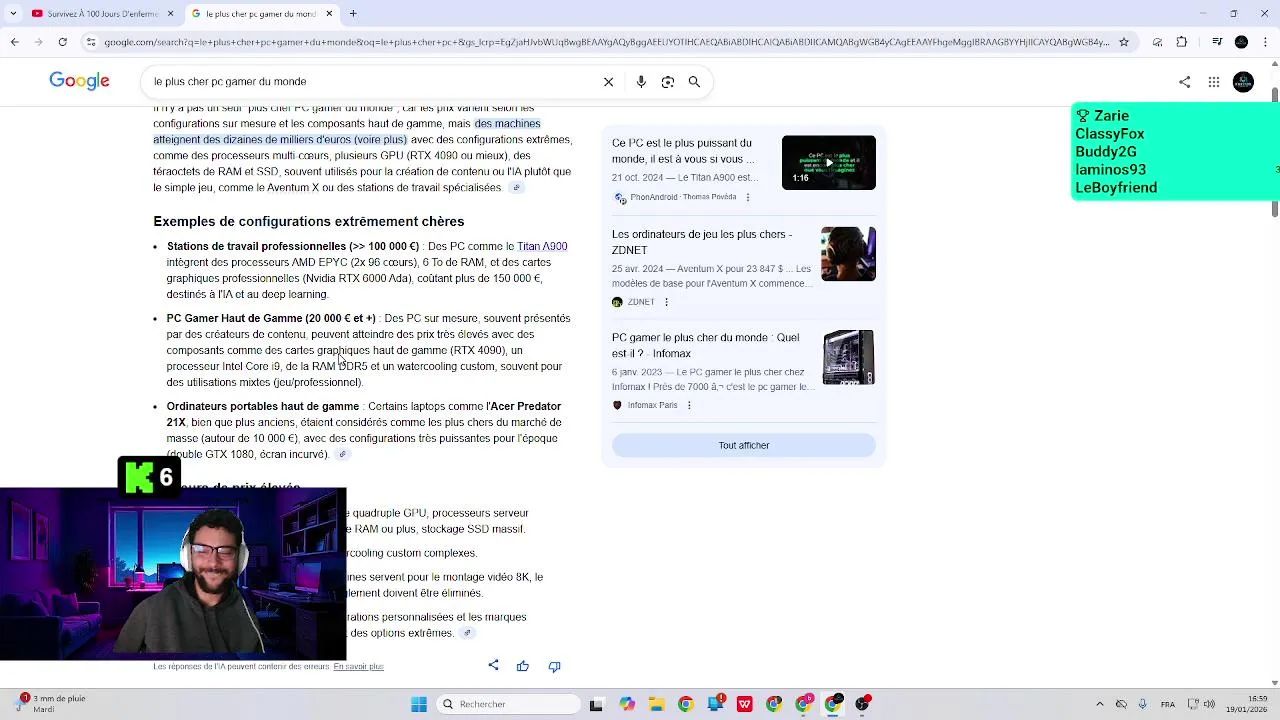Open Chrome profile avatar in toolbar

tap(1241, 42)
